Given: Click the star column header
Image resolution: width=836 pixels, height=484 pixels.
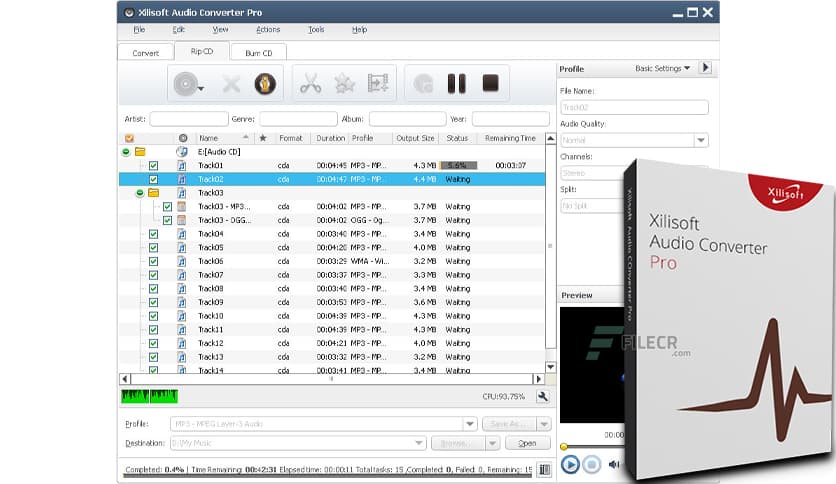Looking at the screenshot, I should 263,138.
